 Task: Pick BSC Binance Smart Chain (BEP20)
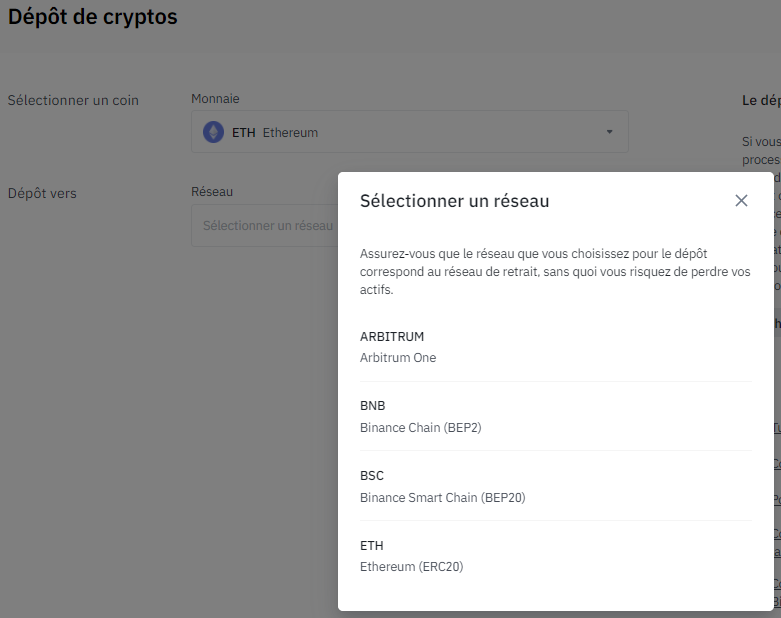pyautogui.click(x=555, y=486)
